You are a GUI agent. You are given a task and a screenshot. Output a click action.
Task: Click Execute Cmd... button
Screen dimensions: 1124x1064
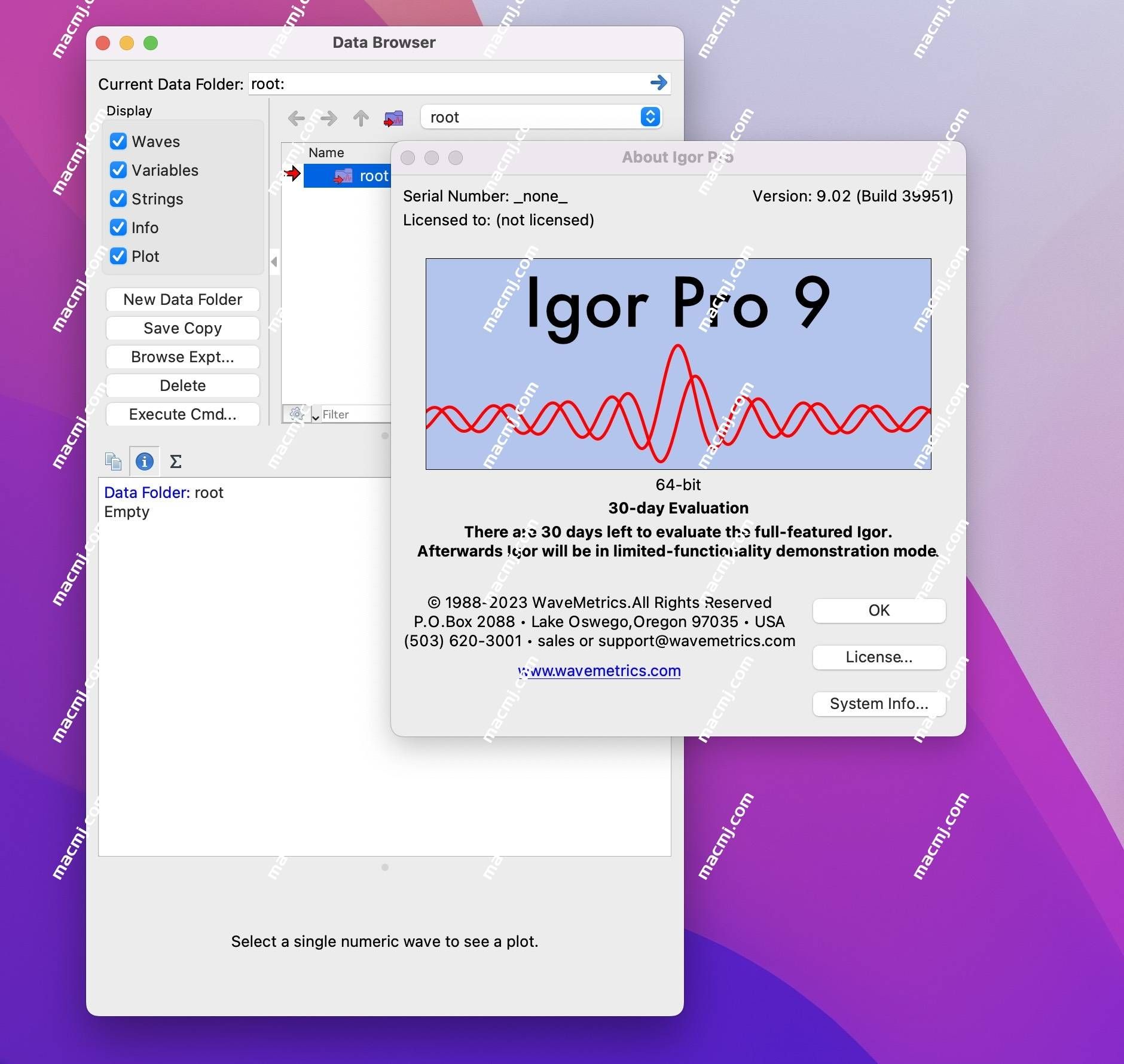[x=183, y=414]
